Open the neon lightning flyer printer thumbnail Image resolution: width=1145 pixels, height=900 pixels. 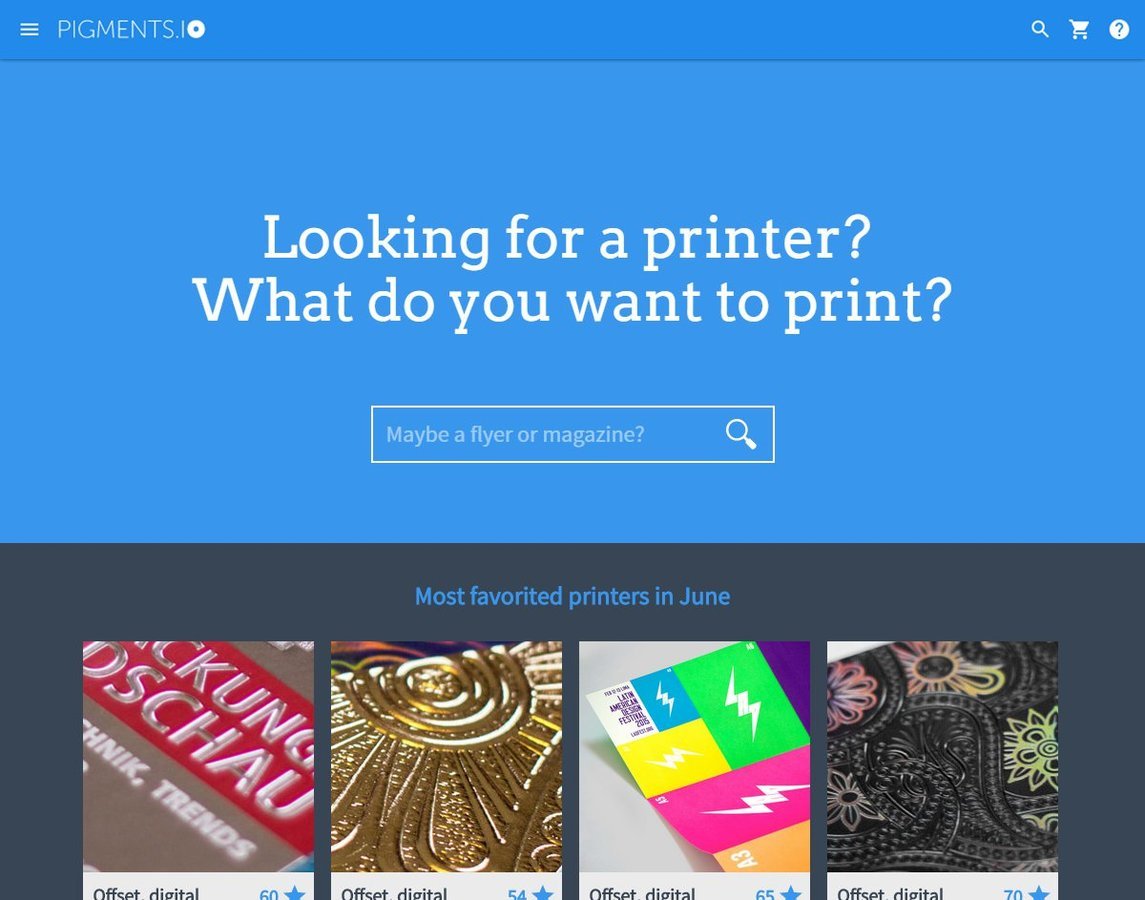(x=694, y=756)
